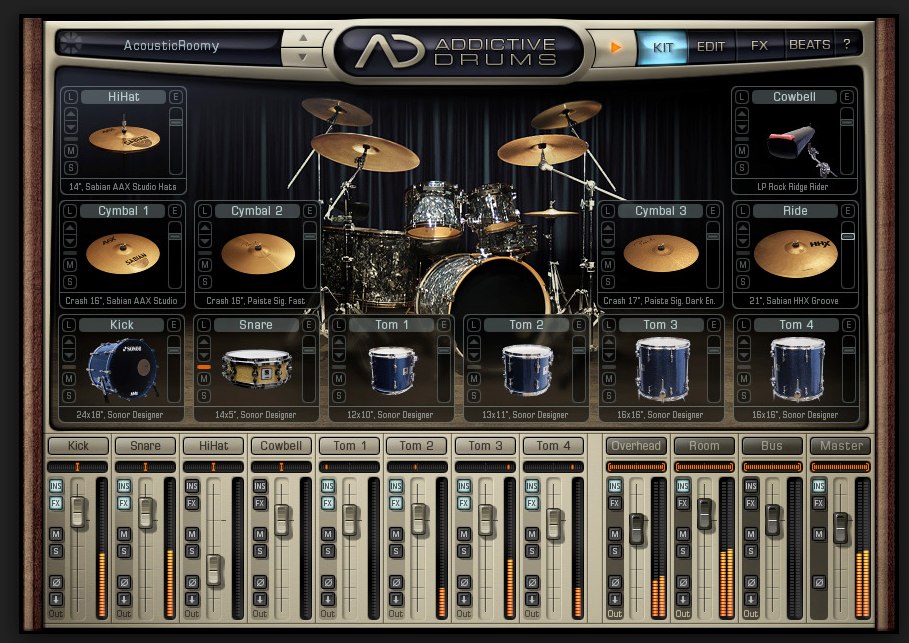Viewport: 909px width, 643px height.
Task: Step Tom 4 kitpiece down arrow
Action: [744, 357]
